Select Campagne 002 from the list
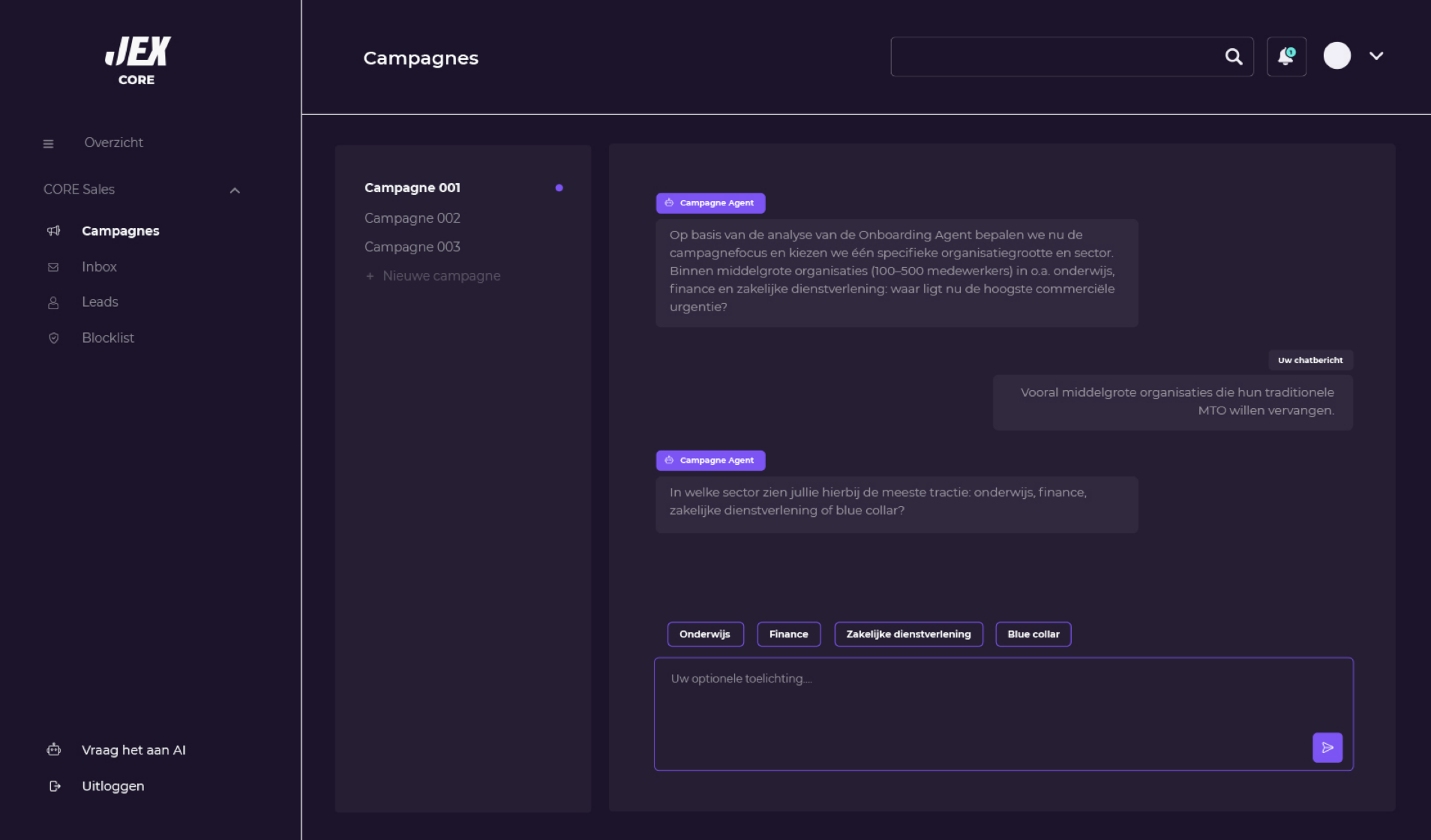 coord(412,218)
